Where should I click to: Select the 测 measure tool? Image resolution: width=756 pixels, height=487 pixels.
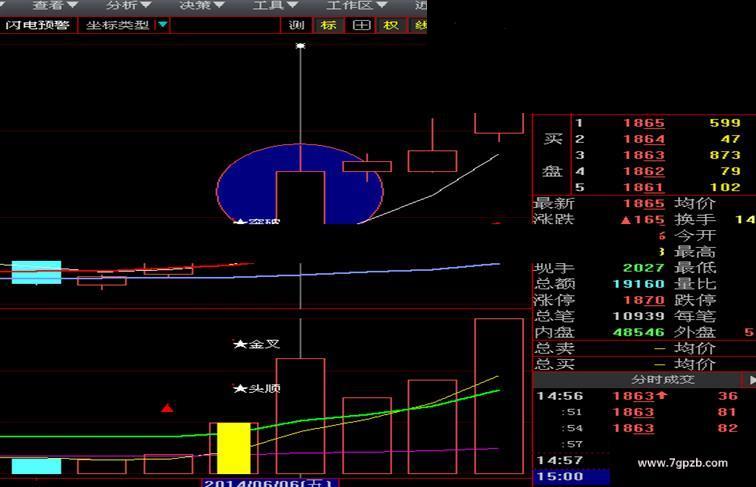point(296,25)
